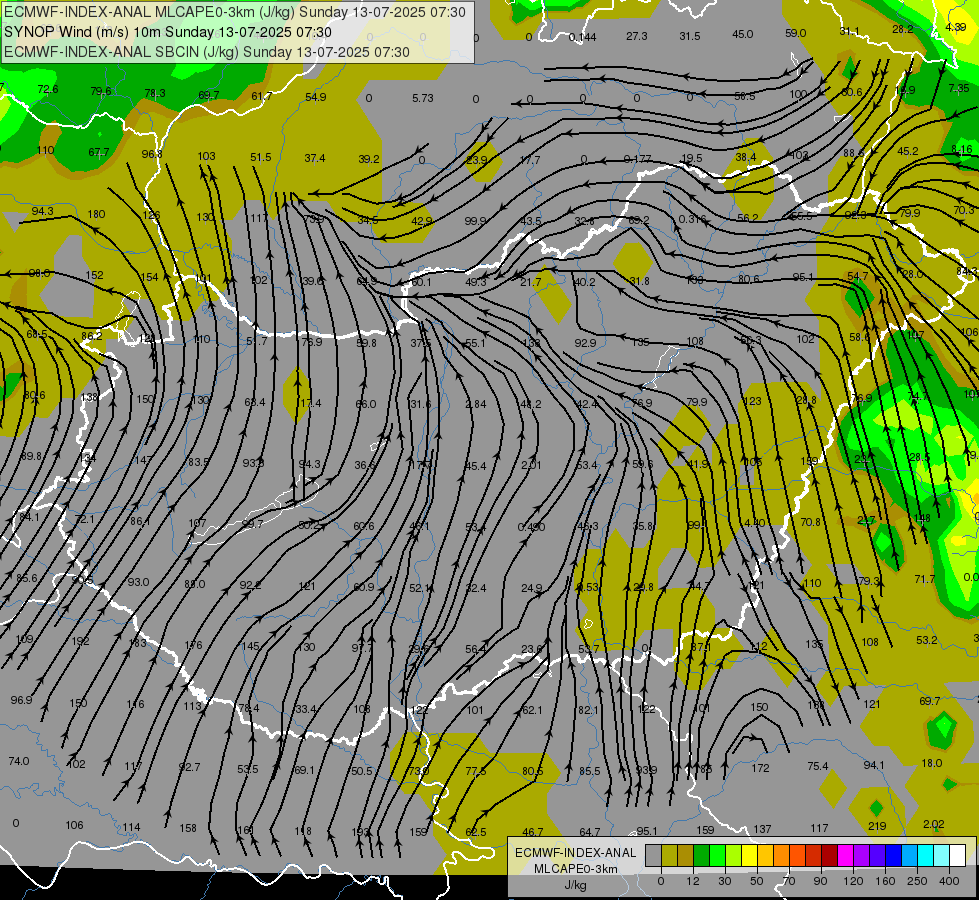Click the dark green legend swatch
The height and width of the screenshot is (900, 979).
click(702, 856)
